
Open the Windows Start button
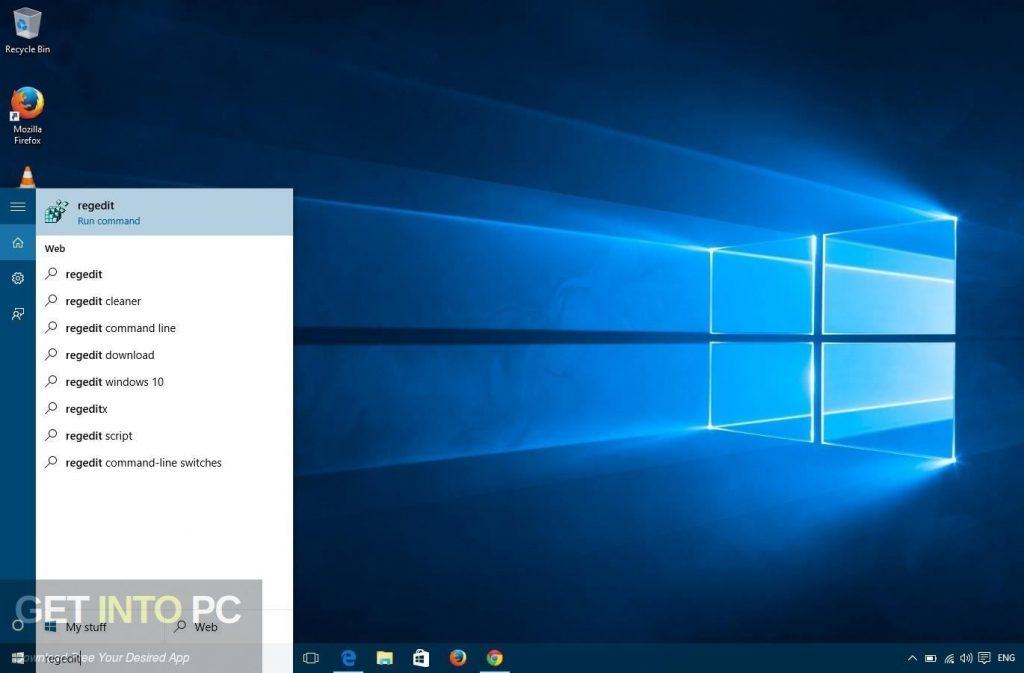(18, 658)
